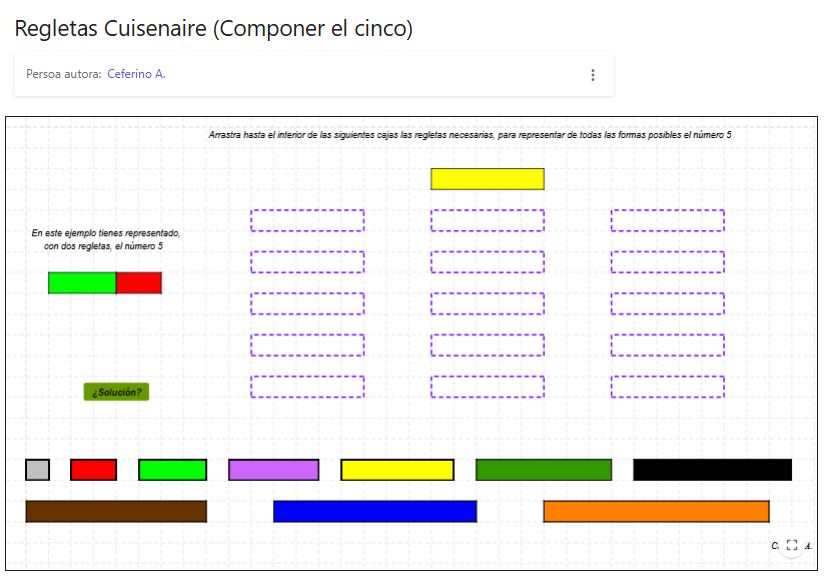Click the GeoGebra logo in the corner

coord(777,546)
